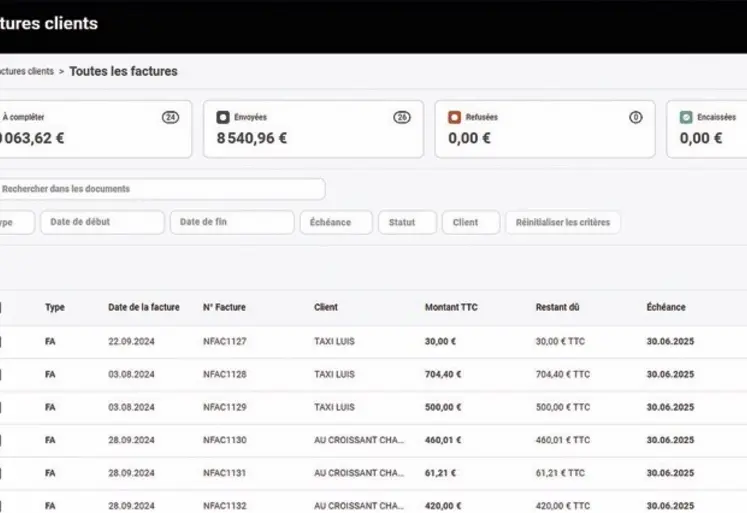This screenshot has height=513, width=747.
Task: Sort by Échéance column header
Action: (666, 308)
